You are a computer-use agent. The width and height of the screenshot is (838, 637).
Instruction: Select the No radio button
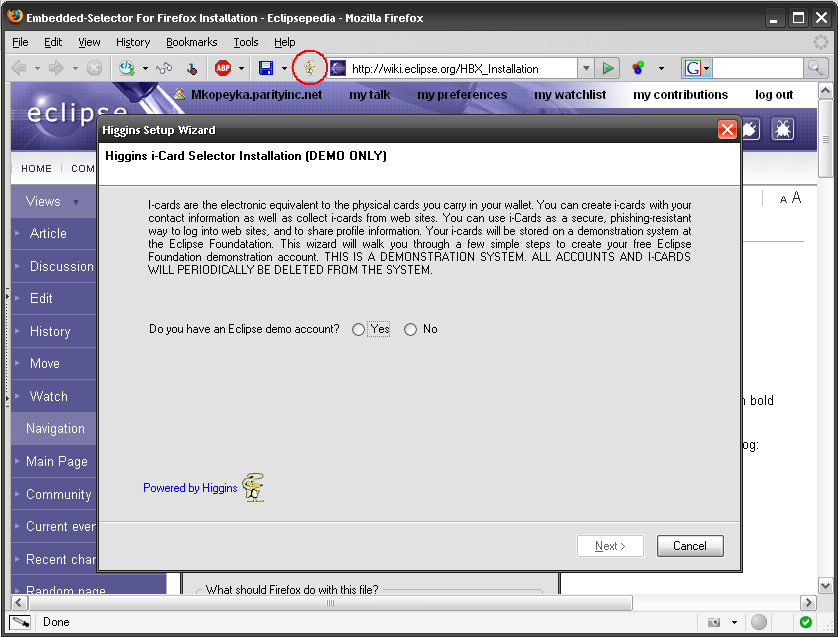410,330
